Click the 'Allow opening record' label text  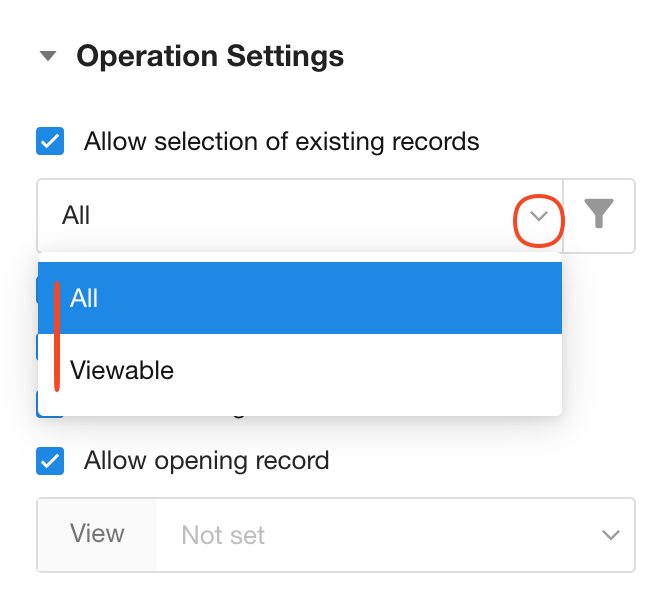(x=206, y=461)
